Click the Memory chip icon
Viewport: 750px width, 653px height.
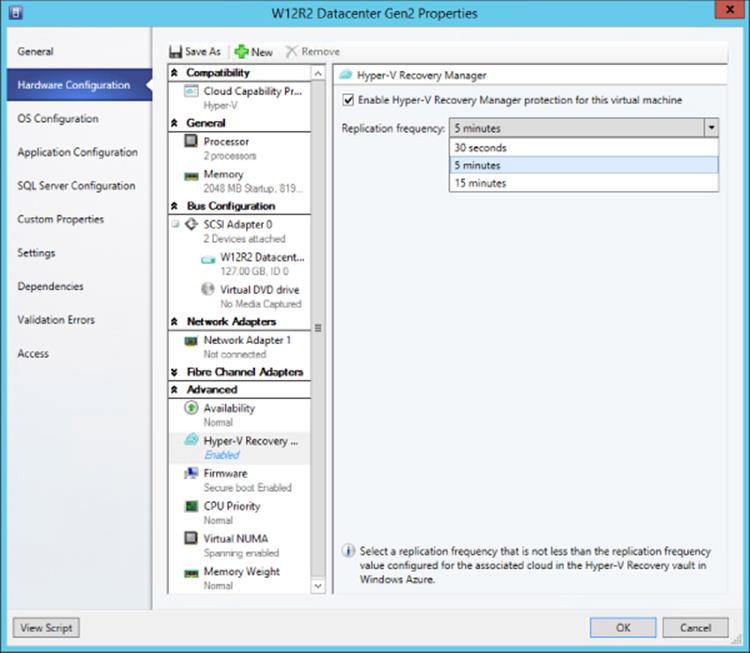click(191, 177)
